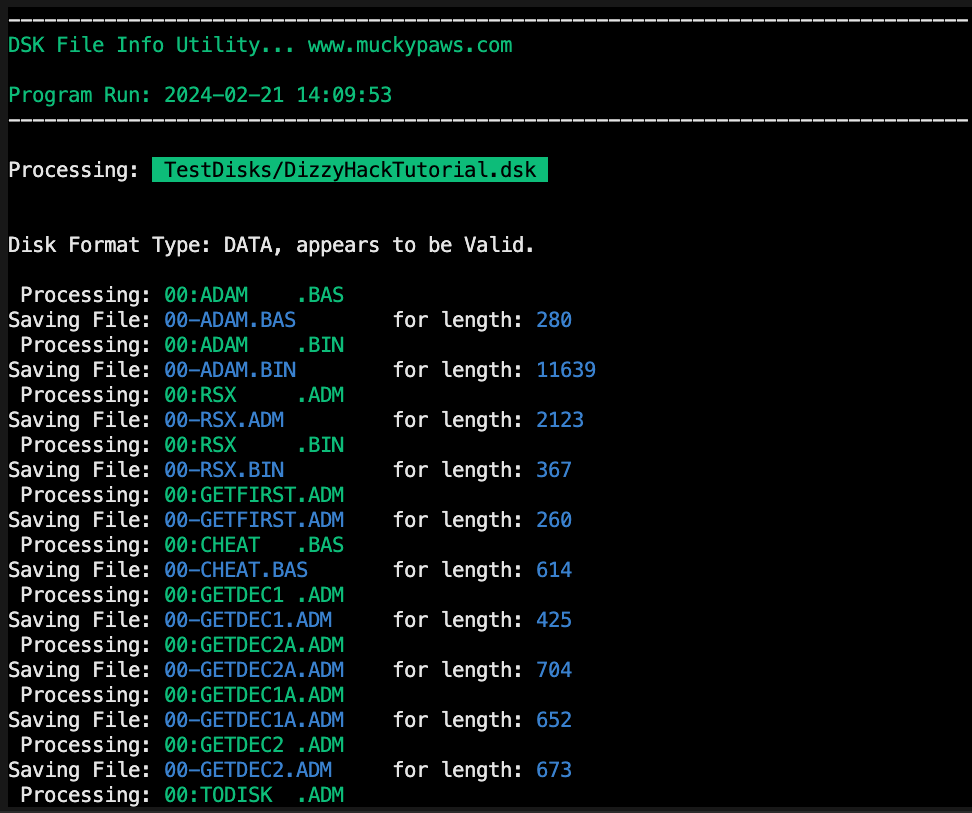This screenshot has height=813, width=972.
Task: Click the 00:RSX .BIN processing entry
Action: [x=254, y=445]
